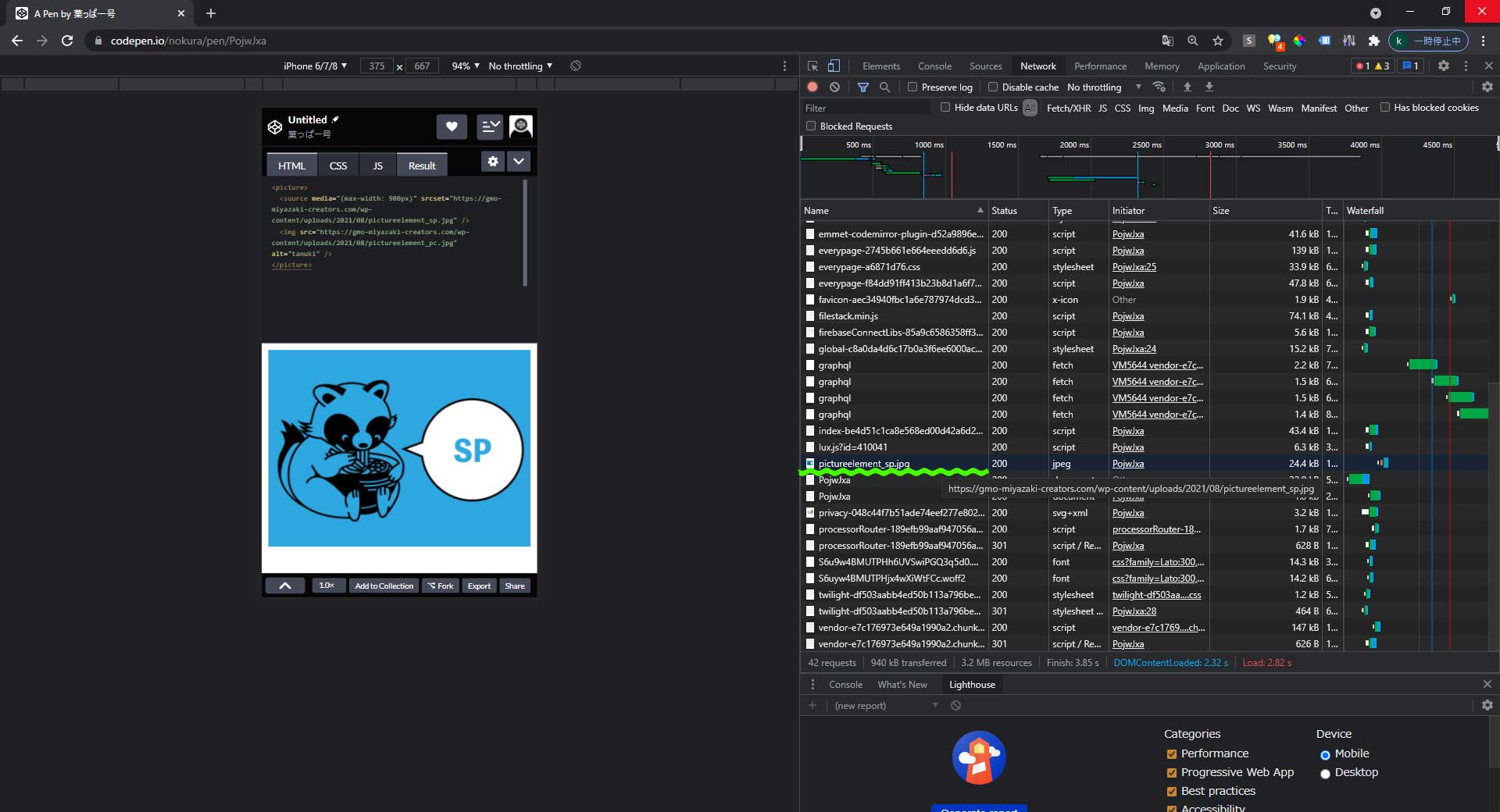1500x812 pixels.
Task: Click Add to Collection button
Action: click(384, 586)
